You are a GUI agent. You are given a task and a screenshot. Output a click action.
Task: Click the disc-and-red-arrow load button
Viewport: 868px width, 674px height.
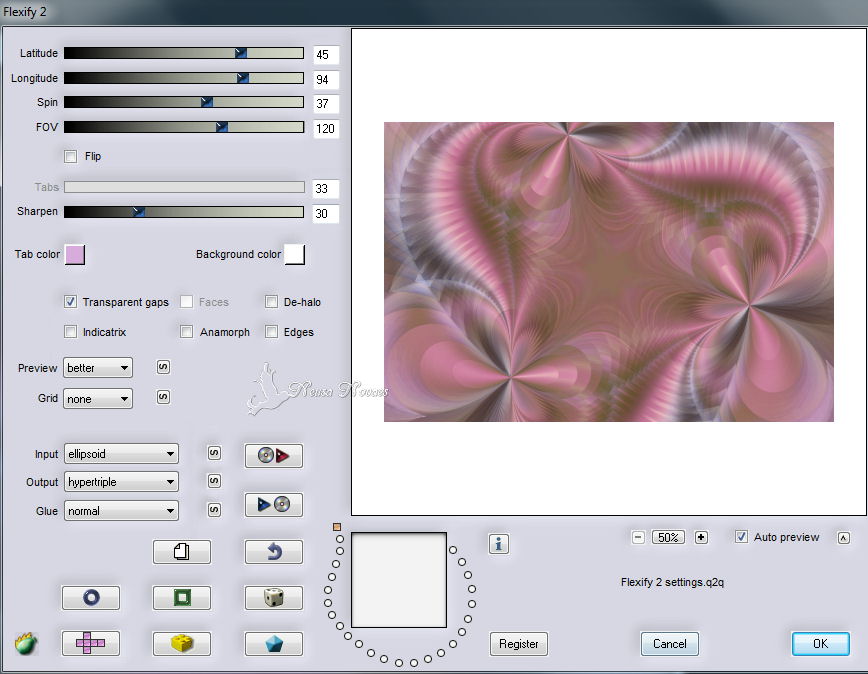click(x=273, y=455)
